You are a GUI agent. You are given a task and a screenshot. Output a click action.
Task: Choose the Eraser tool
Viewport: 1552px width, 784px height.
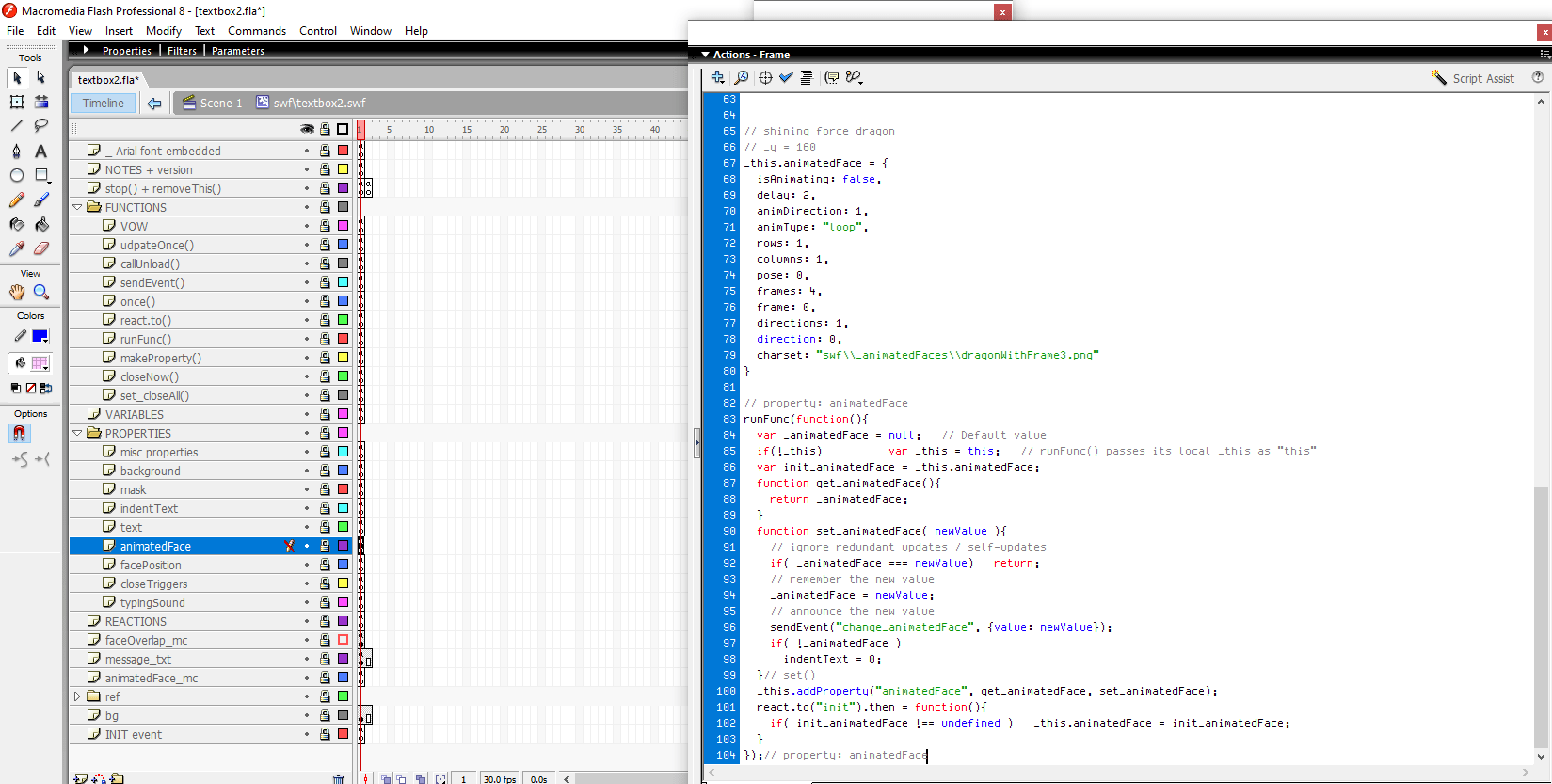(x=40, y=248)
